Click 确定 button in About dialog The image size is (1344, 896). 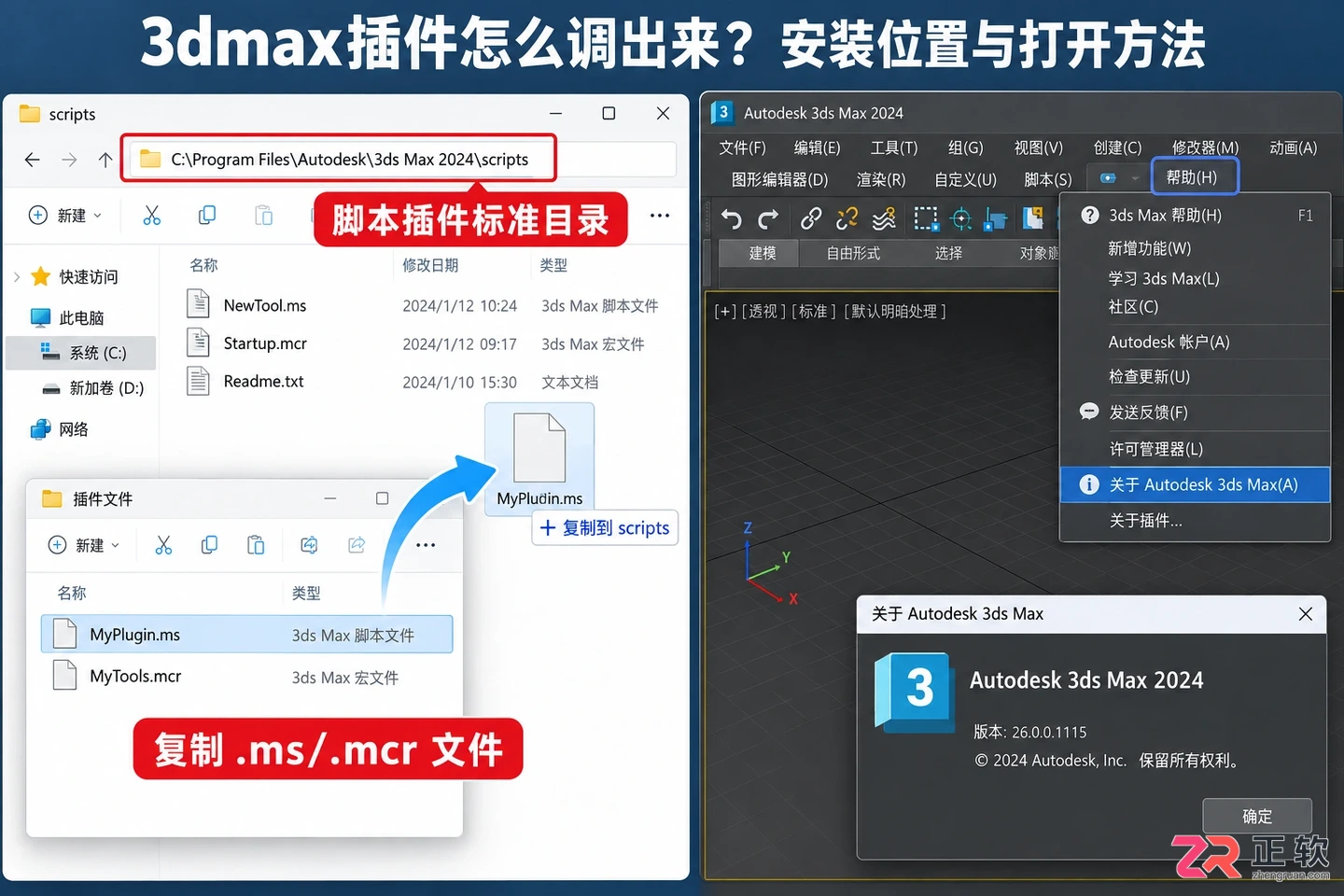point(1257,816)
